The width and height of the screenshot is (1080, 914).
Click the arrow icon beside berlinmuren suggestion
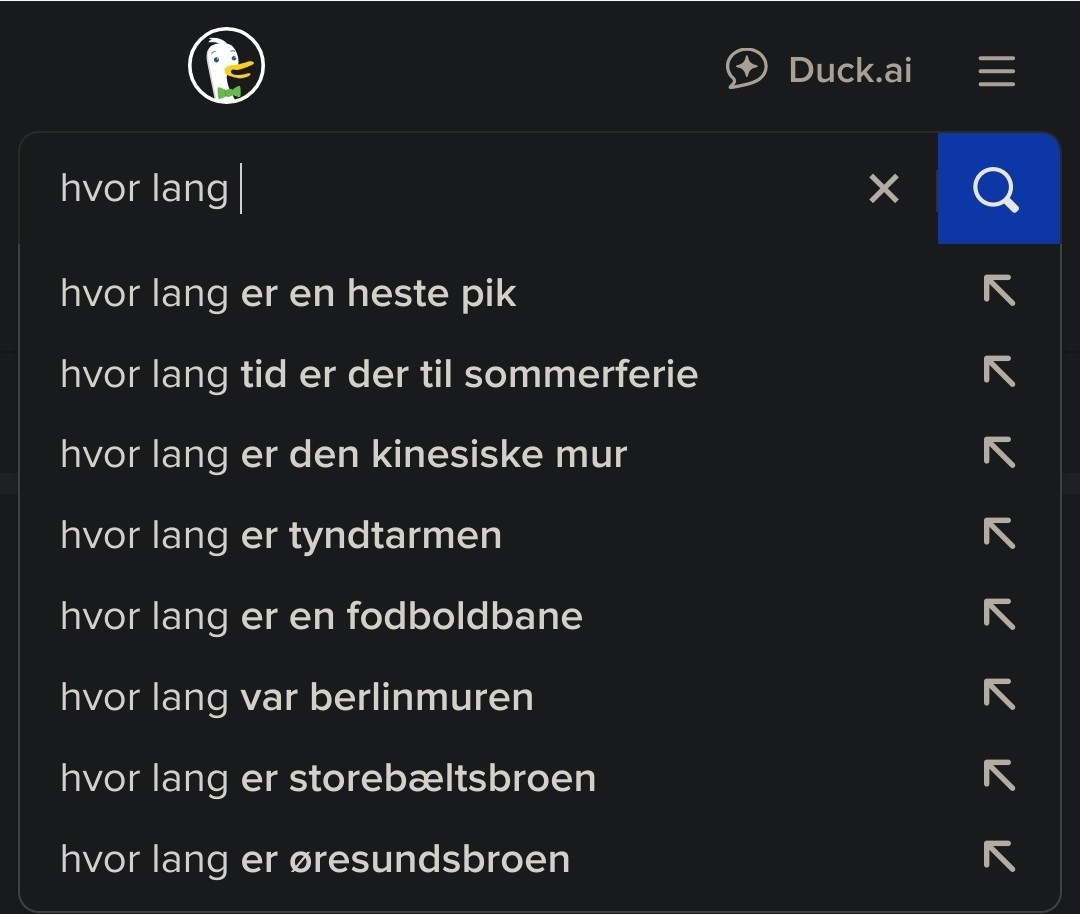point(999,695)
